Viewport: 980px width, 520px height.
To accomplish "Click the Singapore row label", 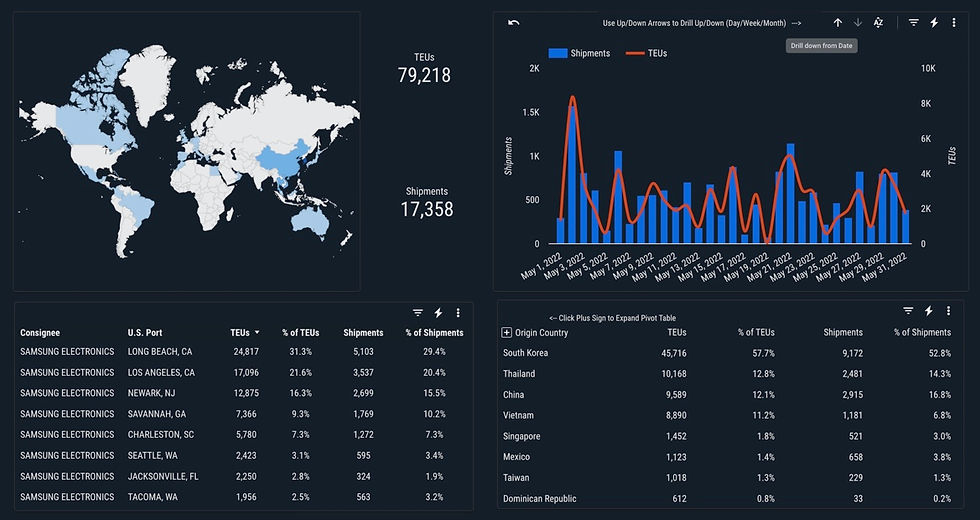I will pos(522,436).
